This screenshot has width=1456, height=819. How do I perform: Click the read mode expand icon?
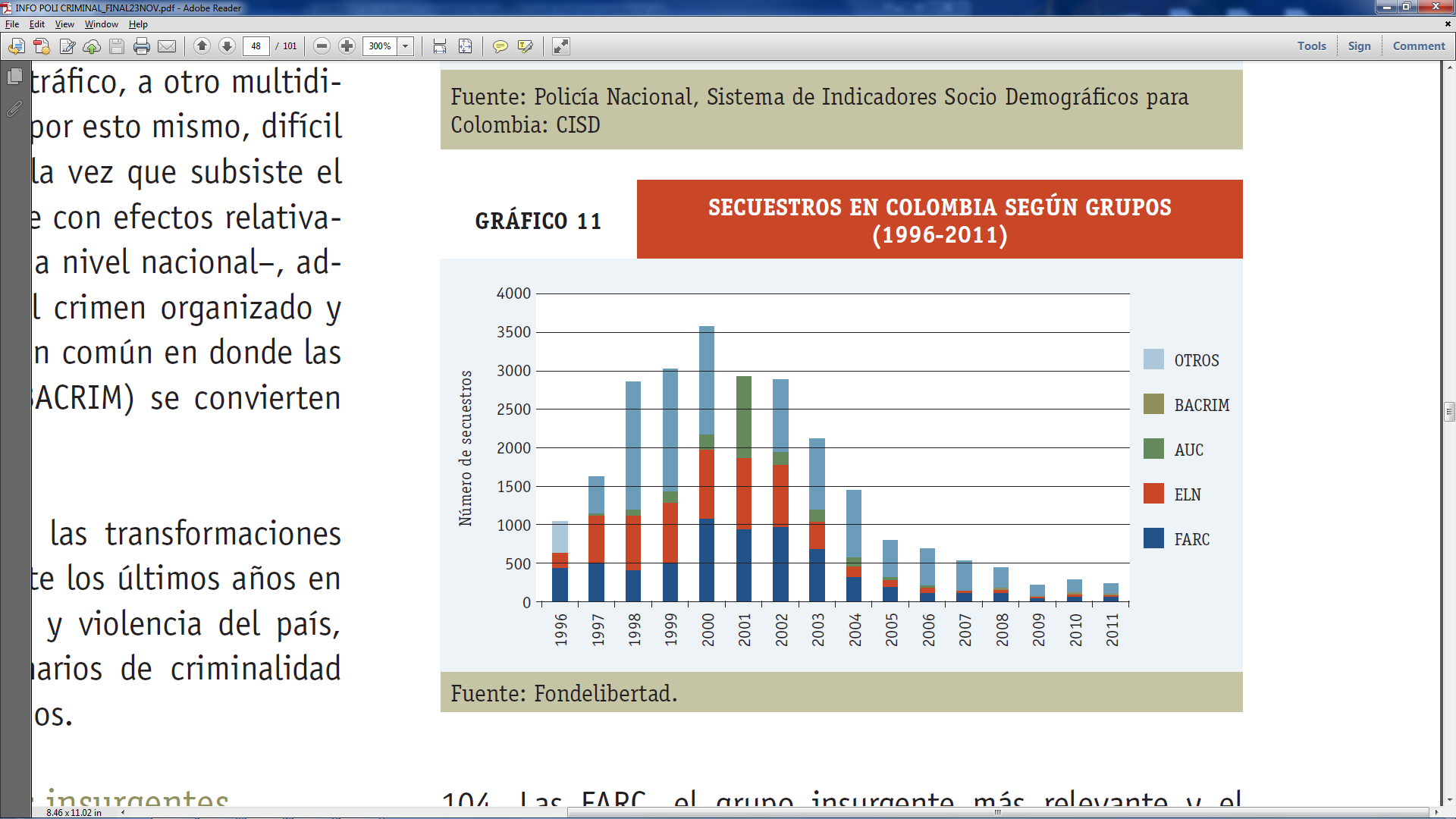pyautogui.click(x=560, y=46)
